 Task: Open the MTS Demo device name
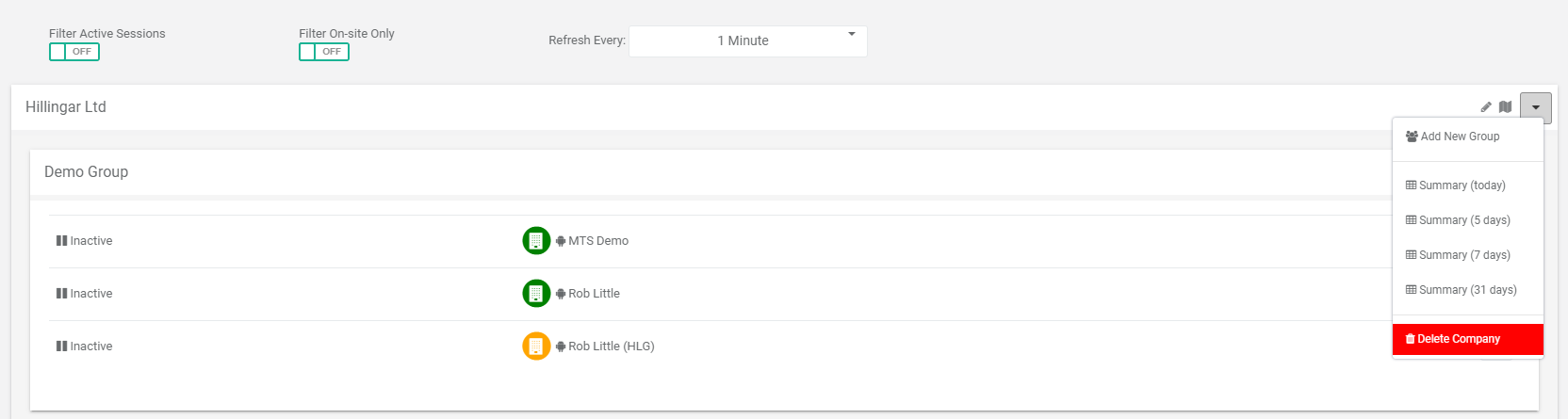pos(598,241)
